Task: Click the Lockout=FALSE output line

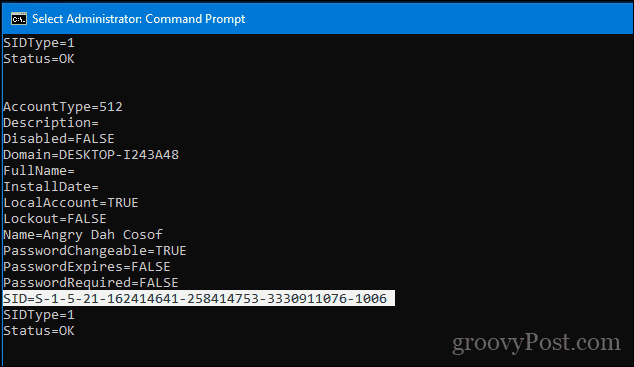Action: pyautogui.click(x=55, y=219)
